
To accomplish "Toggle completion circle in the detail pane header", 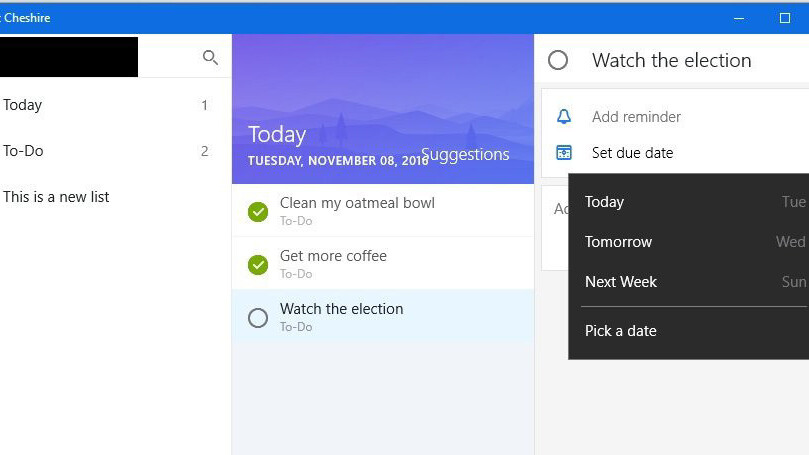I will pos(558,61).
